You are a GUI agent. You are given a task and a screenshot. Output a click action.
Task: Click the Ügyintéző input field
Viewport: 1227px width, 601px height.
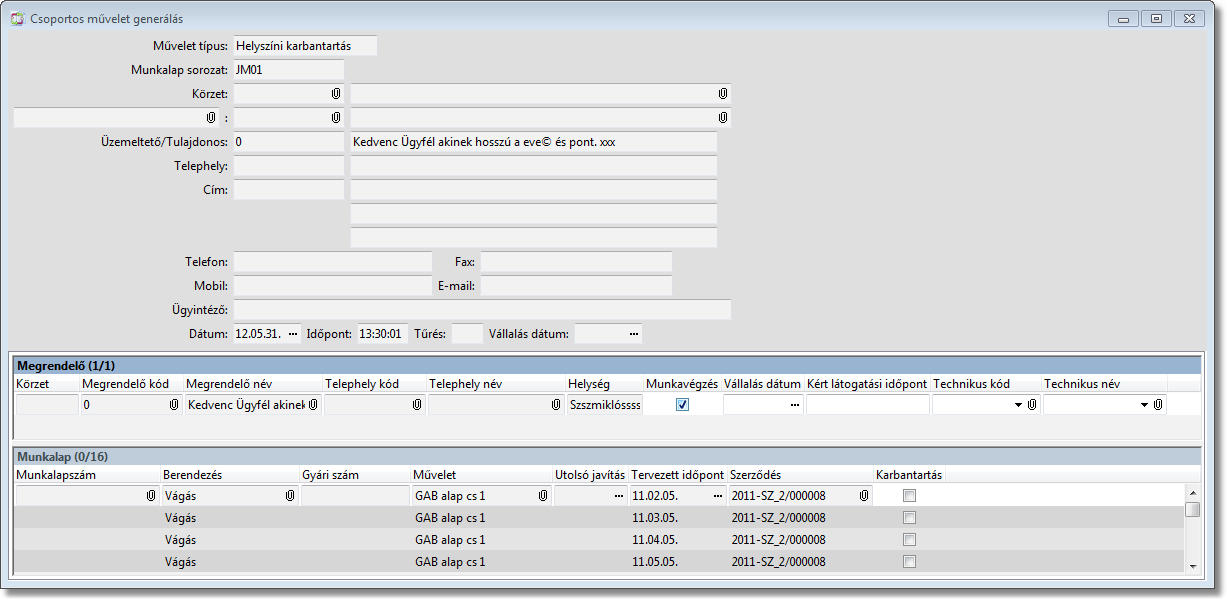482,310
